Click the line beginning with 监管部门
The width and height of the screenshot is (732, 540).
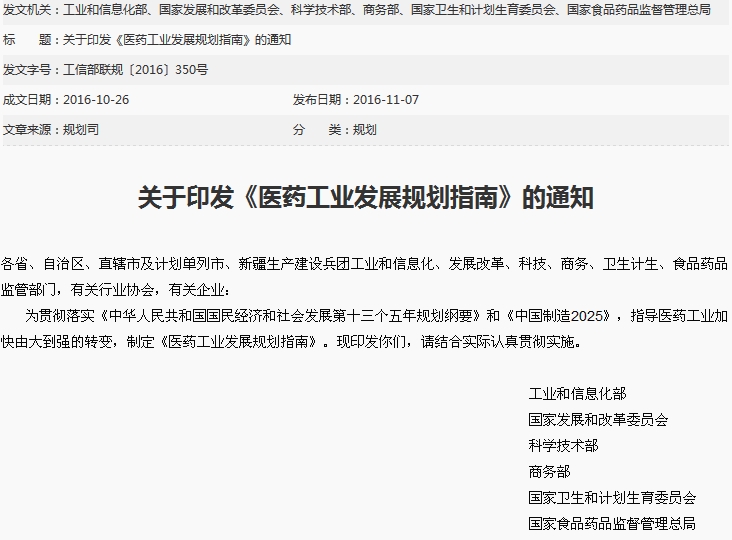(115, 290)
